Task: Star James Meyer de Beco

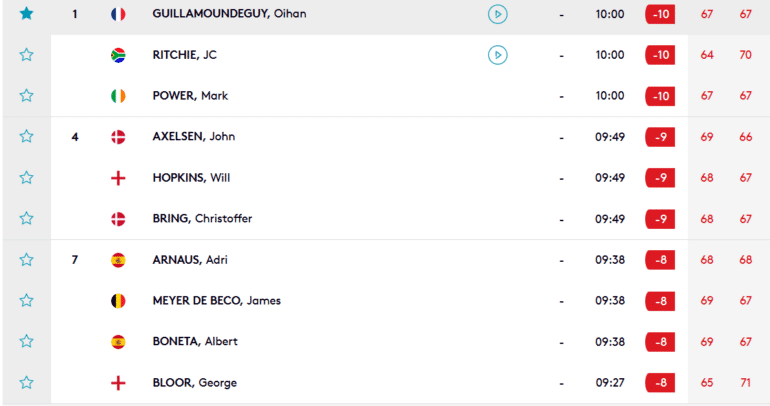Action: click(x=27, y=300)
